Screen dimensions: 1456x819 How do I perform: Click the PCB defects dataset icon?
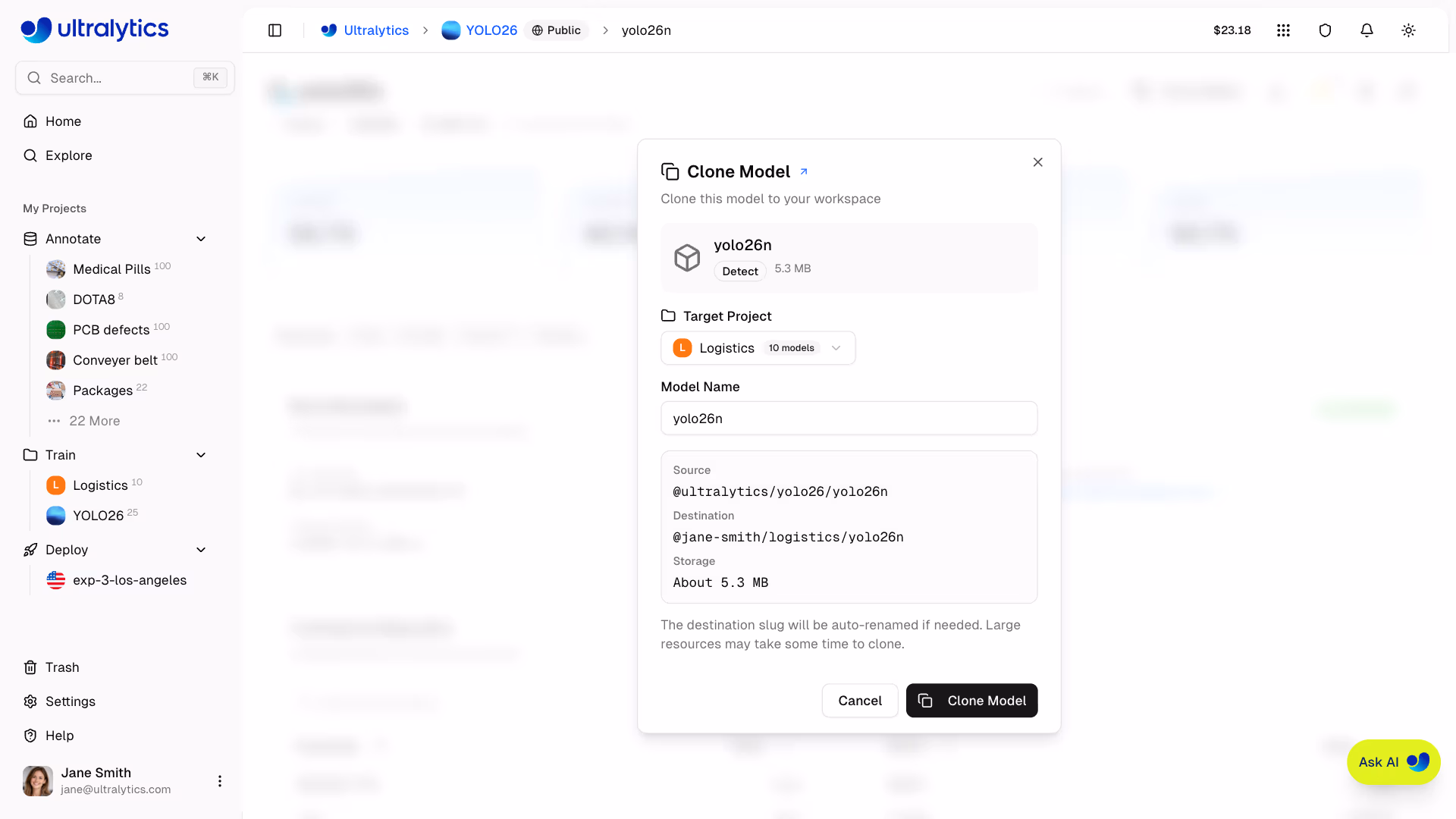coord(55,330)
